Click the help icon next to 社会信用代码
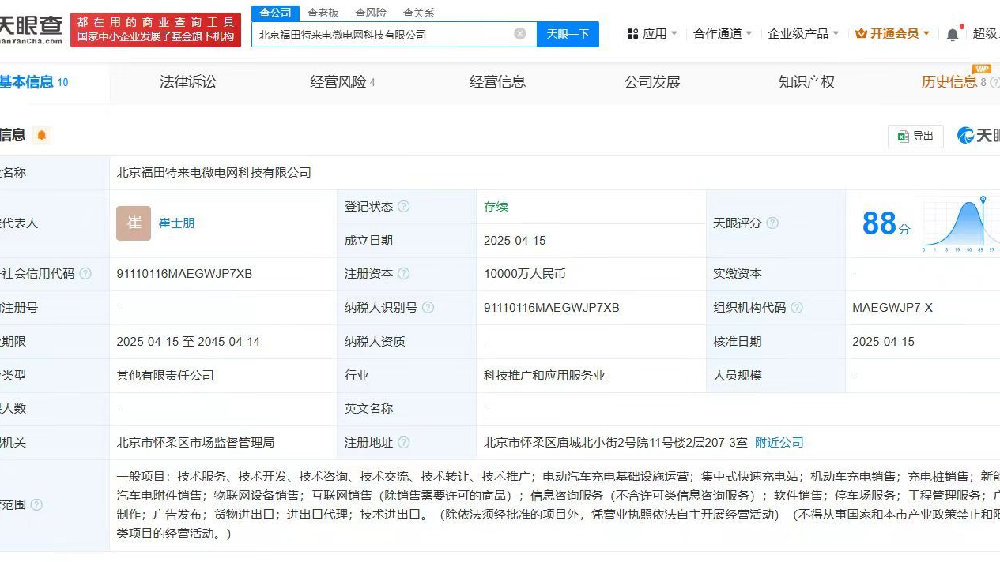Image resolution: width=1000 pixels, height=562 pixels. pyautogui.click(x=85, y=274)
